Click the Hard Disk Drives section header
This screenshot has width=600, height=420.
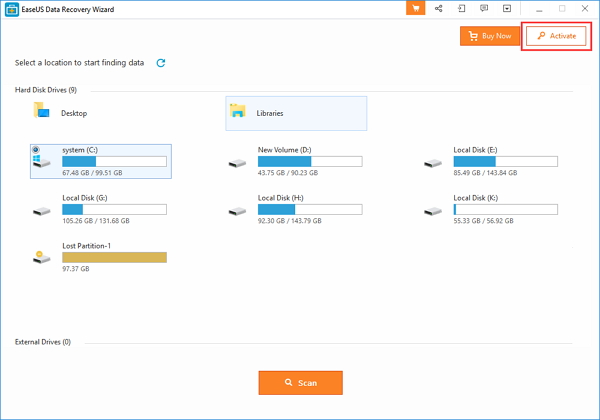coord(45,90)
